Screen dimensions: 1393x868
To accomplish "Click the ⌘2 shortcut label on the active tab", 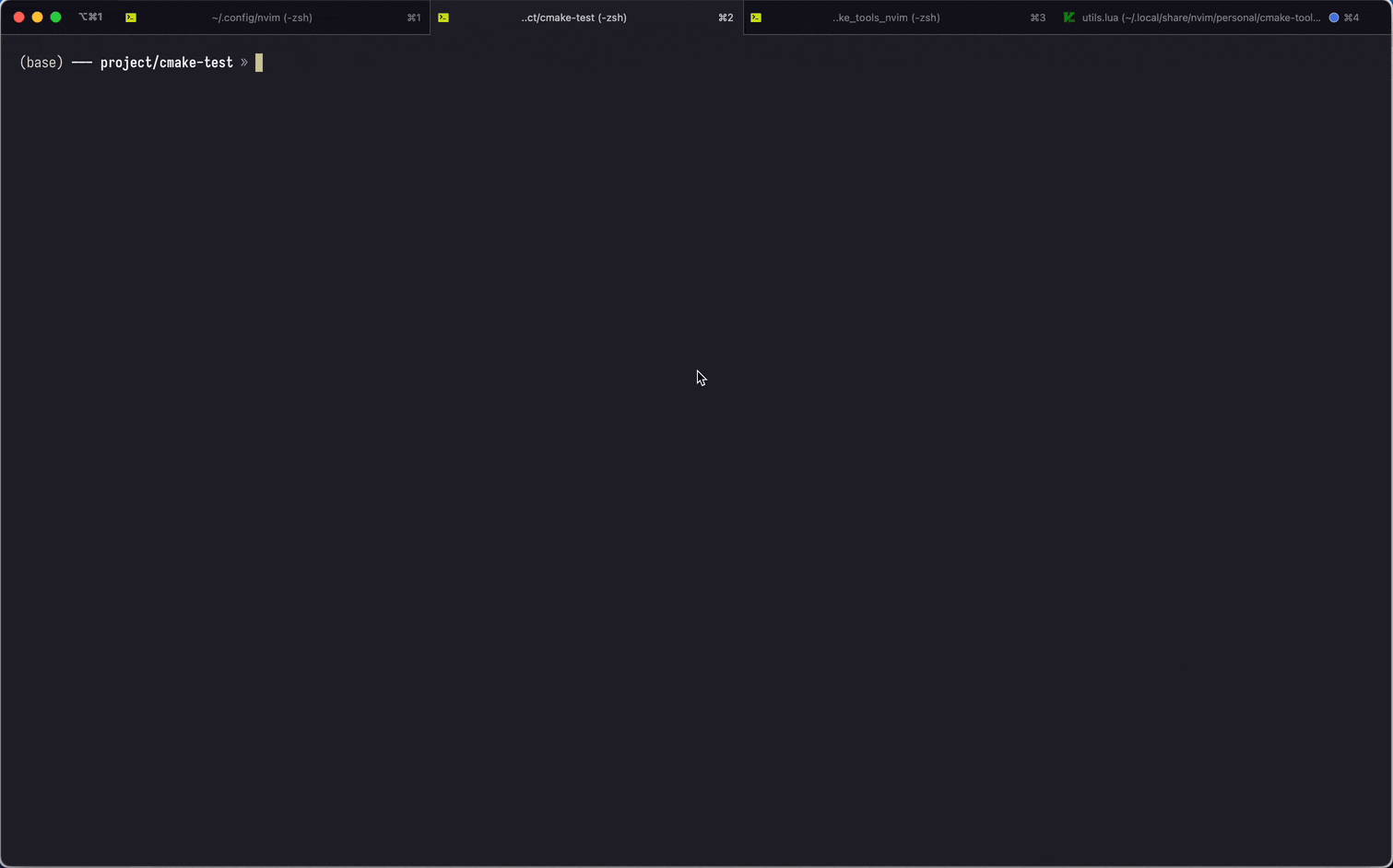I will click(726, 17).
